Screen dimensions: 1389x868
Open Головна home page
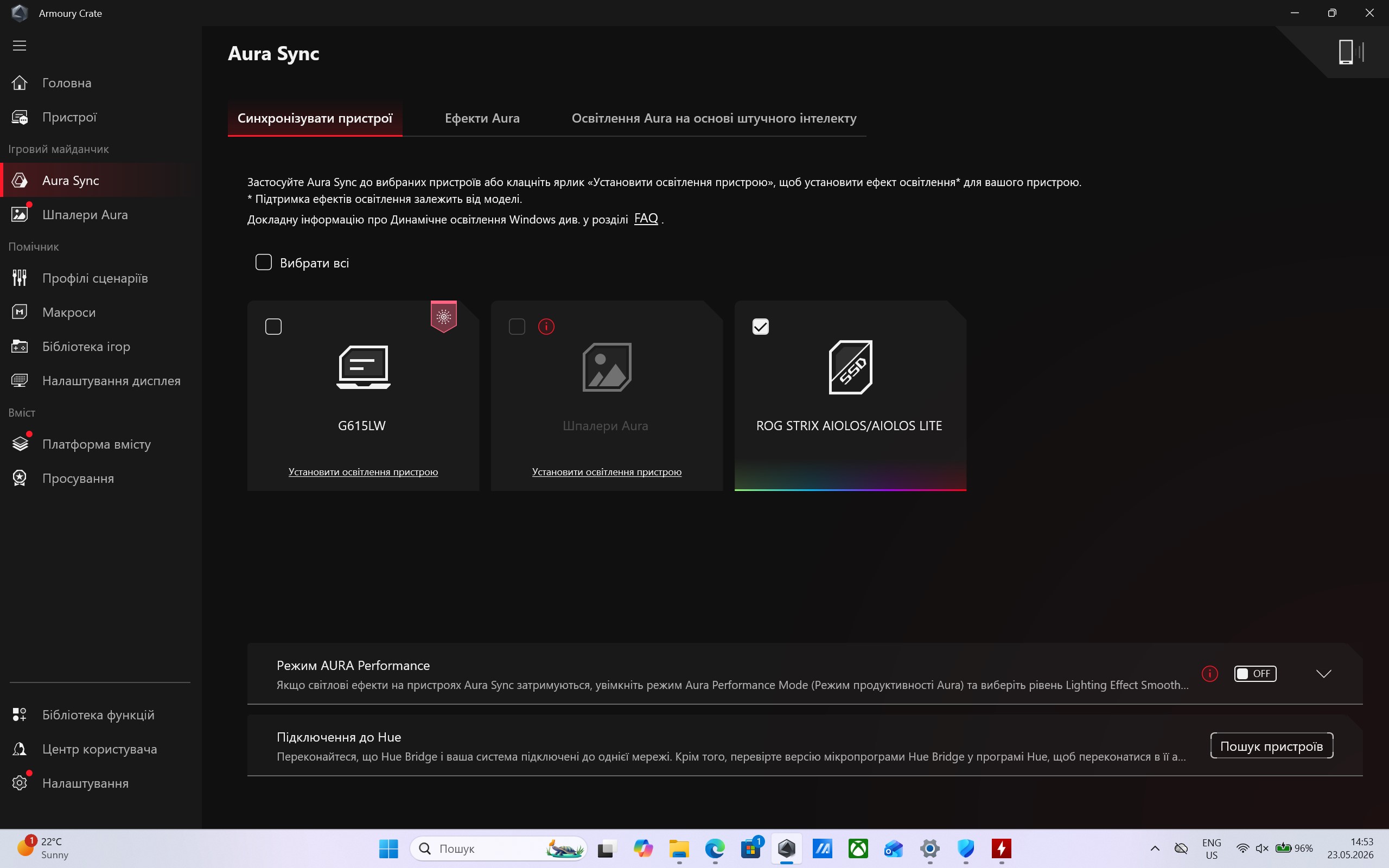tap(100, 82)
